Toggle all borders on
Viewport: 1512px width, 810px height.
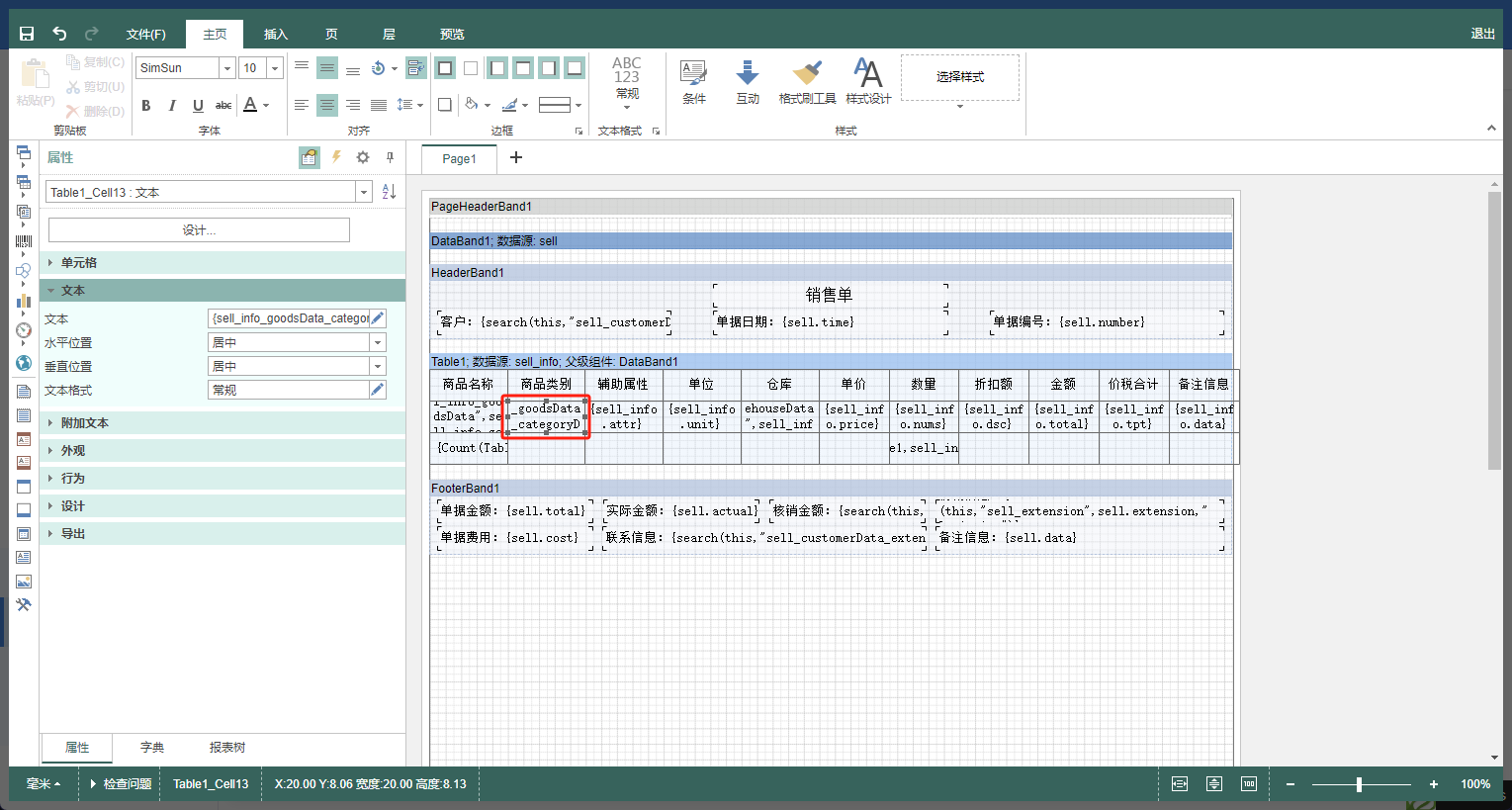(x=445, y=68)
